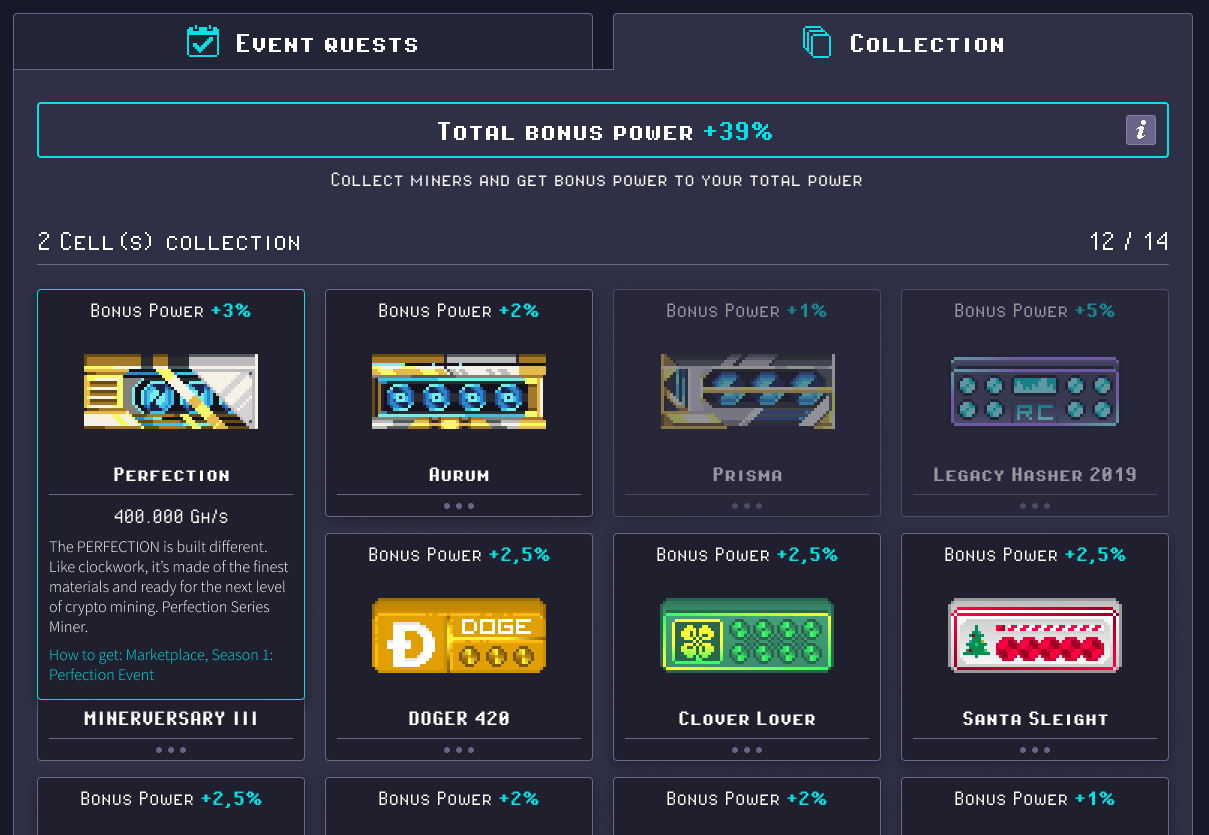Open the Perfection Event link
This screenshot has width=1209, height=835.
click(101, 675)
